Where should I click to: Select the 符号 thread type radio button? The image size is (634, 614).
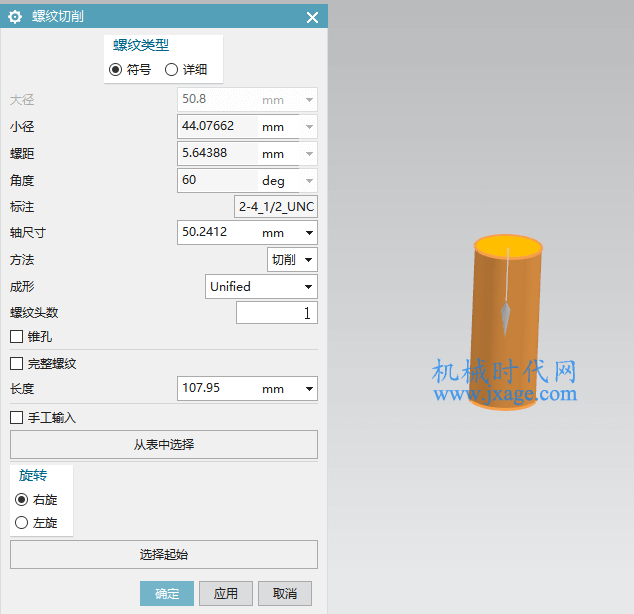click(x=115, y=70)
